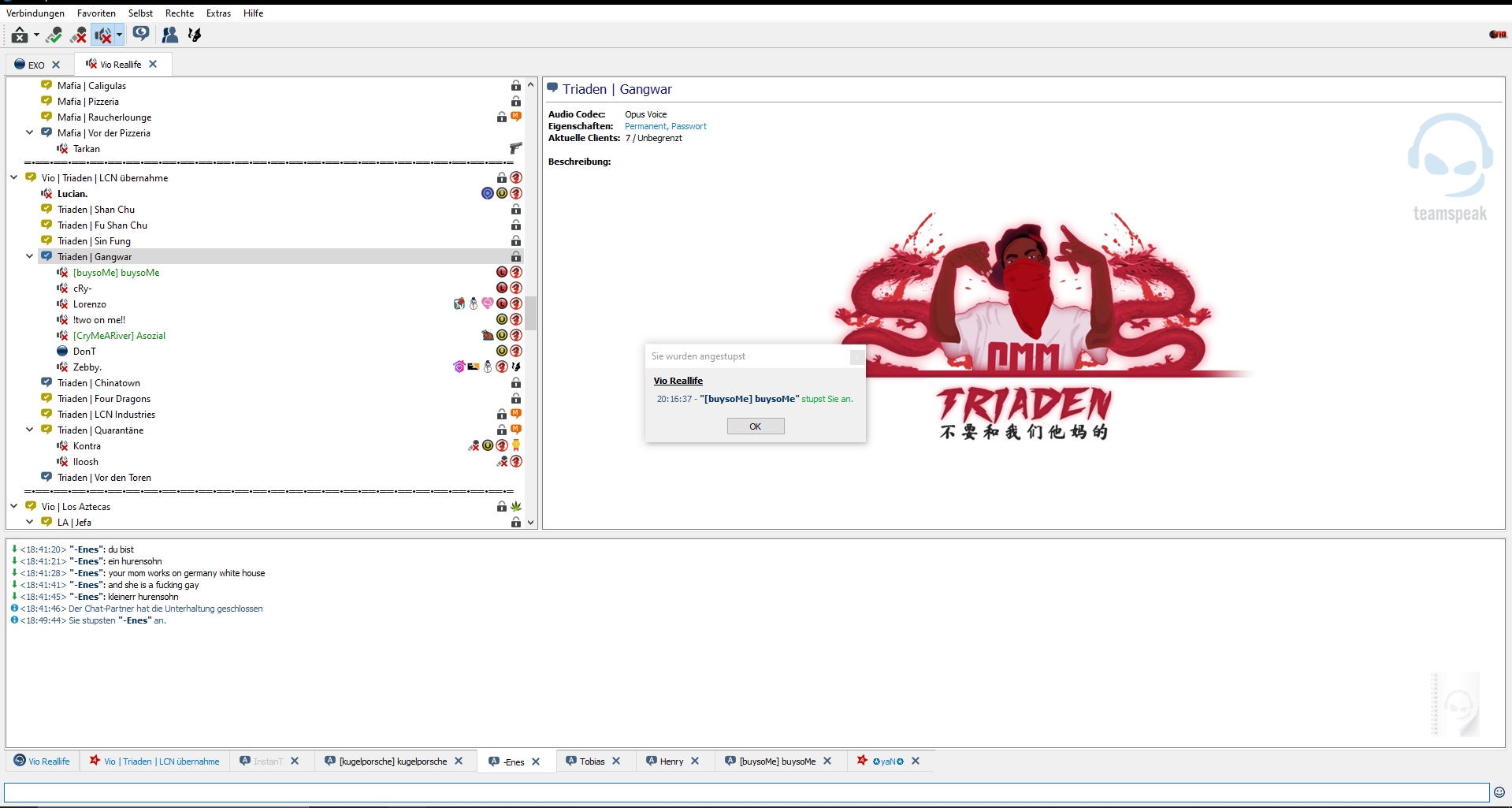Close the -Enes chat tab

[x=536, y=761]
